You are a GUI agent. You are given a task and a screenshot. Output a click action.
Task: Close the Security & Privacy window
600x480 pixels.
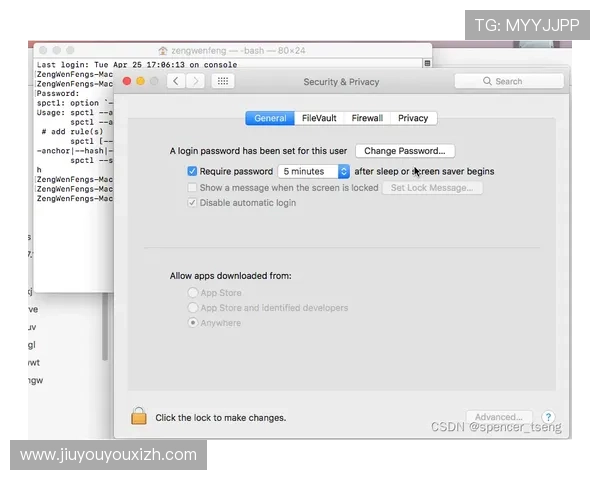127,81
